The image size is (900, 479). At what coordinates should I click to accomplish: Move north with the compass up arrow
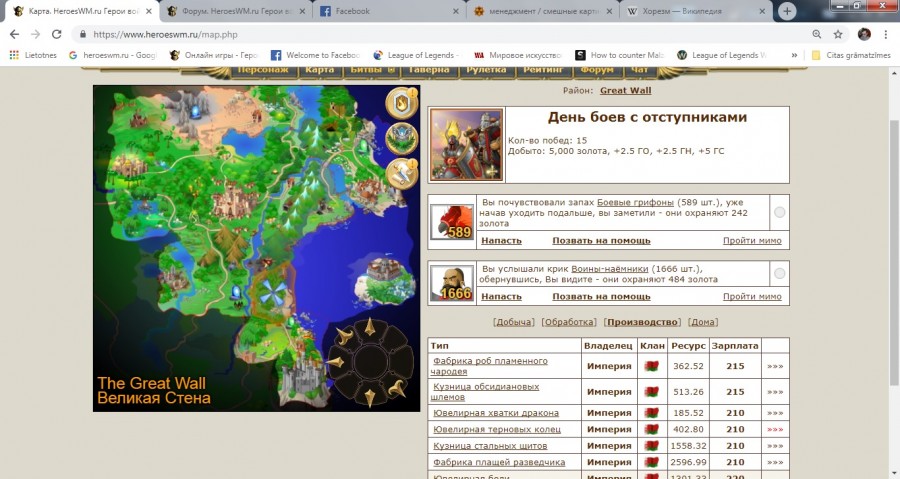(370, 326)
